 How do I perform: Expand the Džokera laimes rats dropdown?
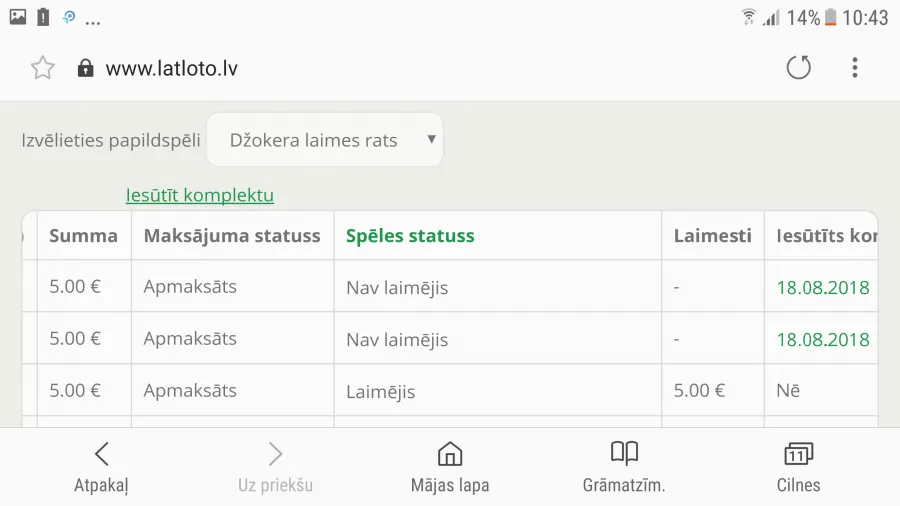325,140
